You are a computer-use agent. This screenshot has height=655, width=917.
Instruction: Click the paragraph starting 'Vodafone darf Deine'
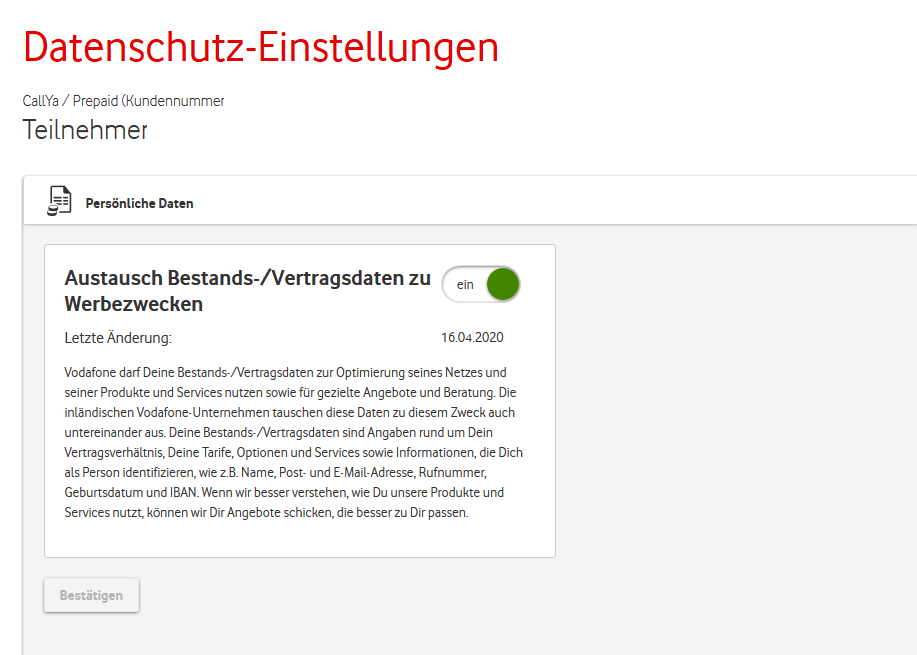[x=294, y=442]
